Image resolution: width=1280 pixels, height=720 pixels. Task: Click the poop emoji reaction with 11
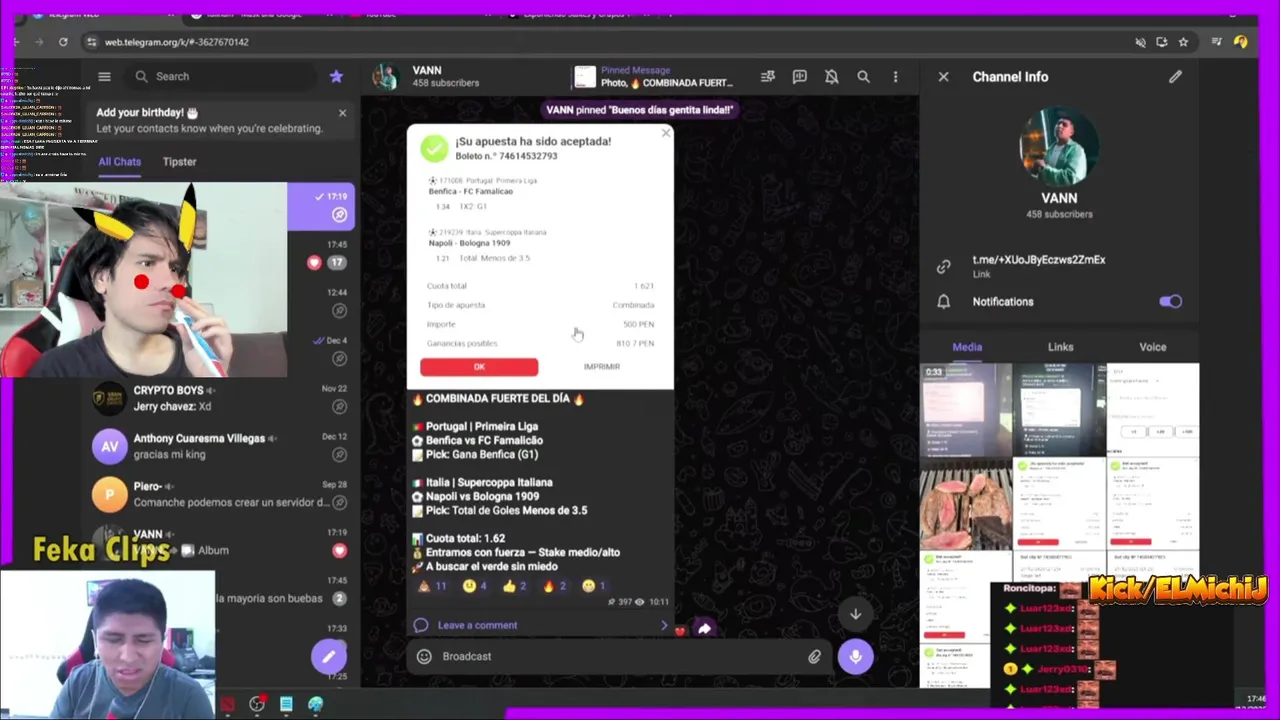click(432, 586)
